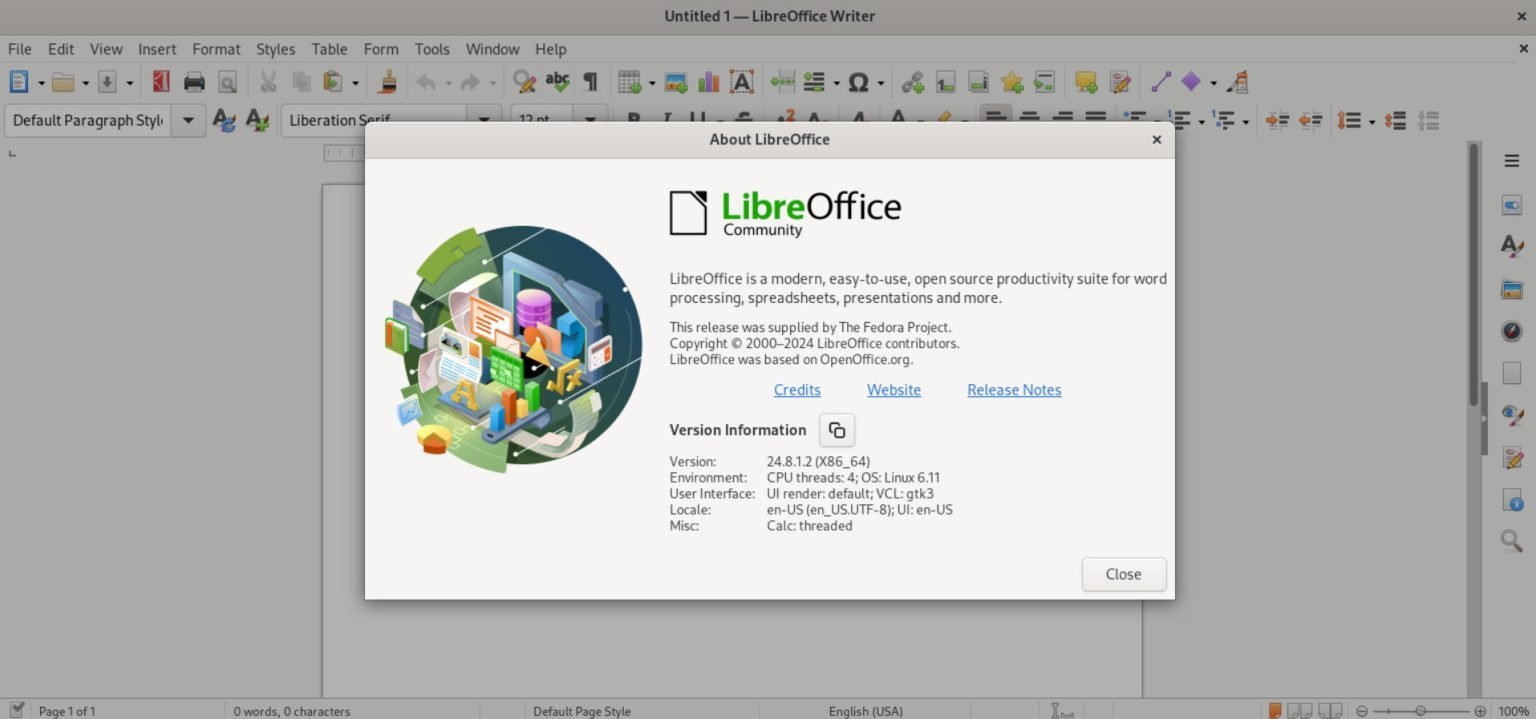The image size is (1536, 719).
Task: Click the Release Notes link
Action: point(1013,390)
